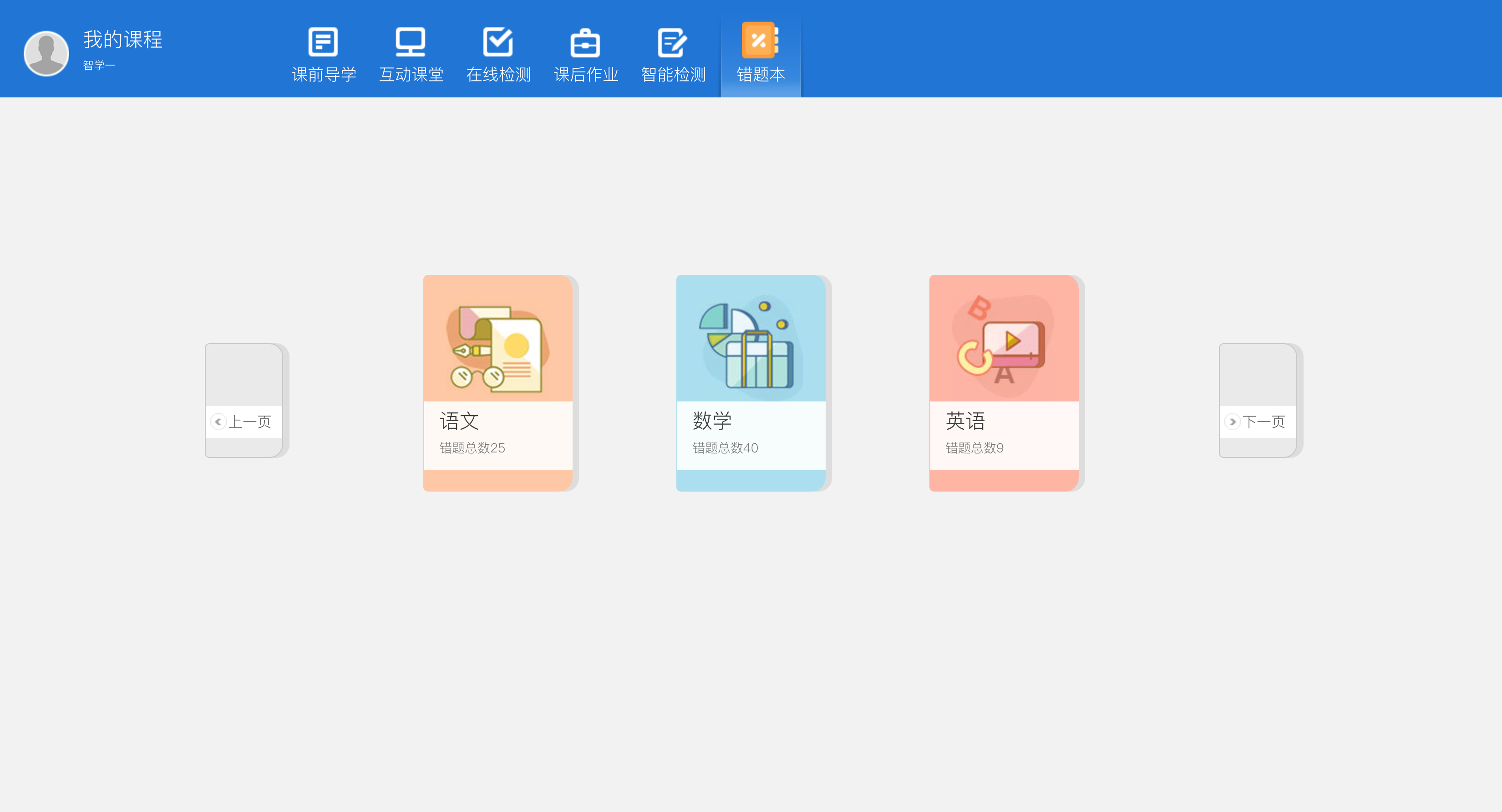This screenshot has width=1502, height=812.
Task: Open the 互动课堂 monitor icon
Action: click(x=411, y=42)
